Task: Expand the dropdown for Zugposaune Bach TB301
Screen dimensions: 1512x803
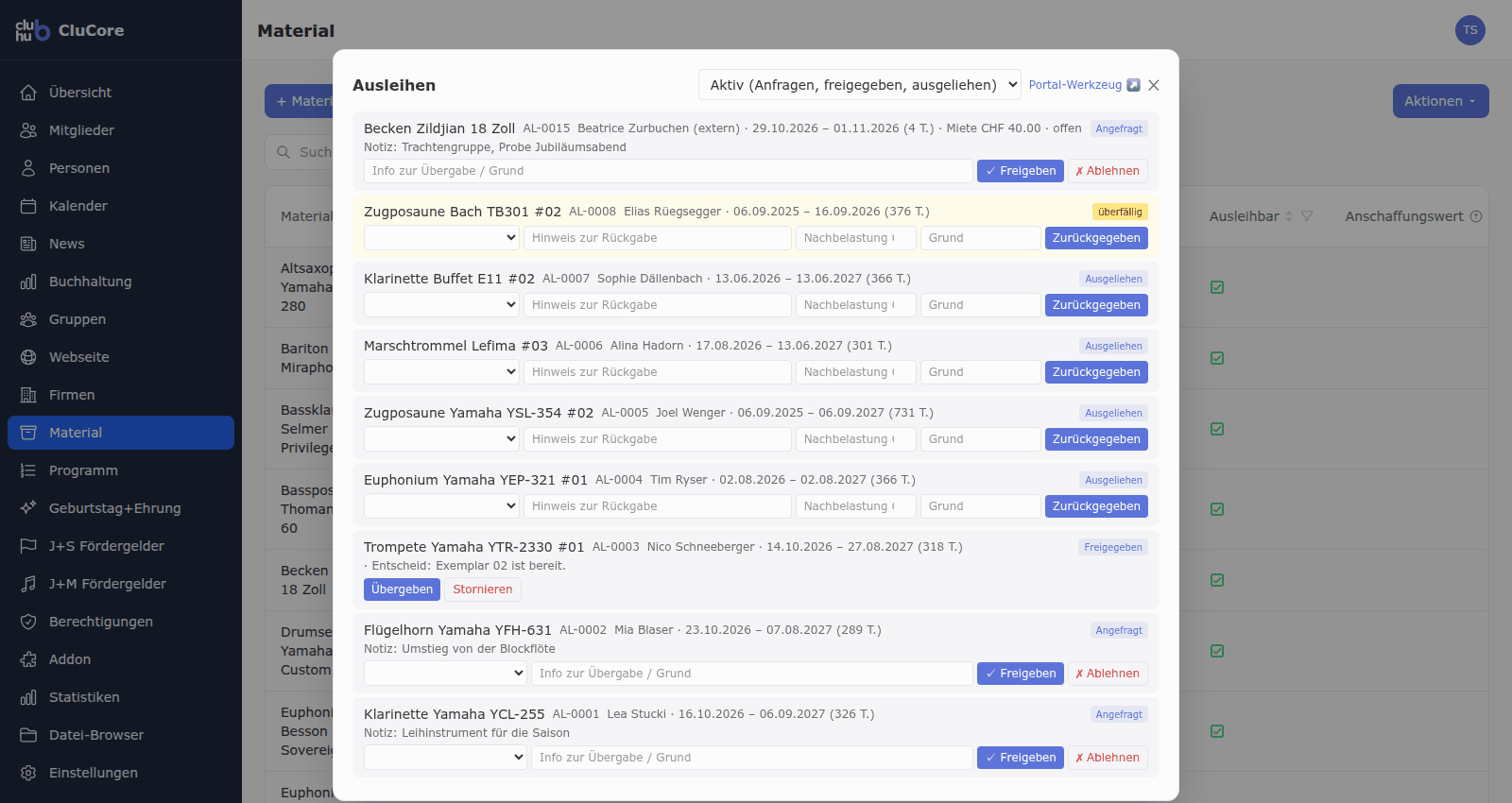Action: click(442, 238)
